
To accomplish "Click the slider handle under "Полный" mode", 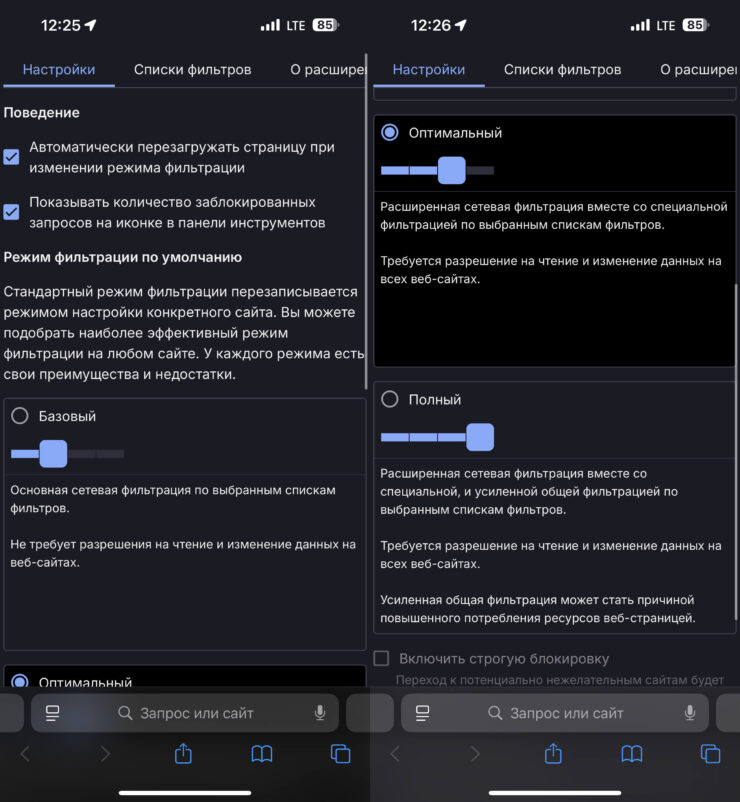I will click(480, 437).
